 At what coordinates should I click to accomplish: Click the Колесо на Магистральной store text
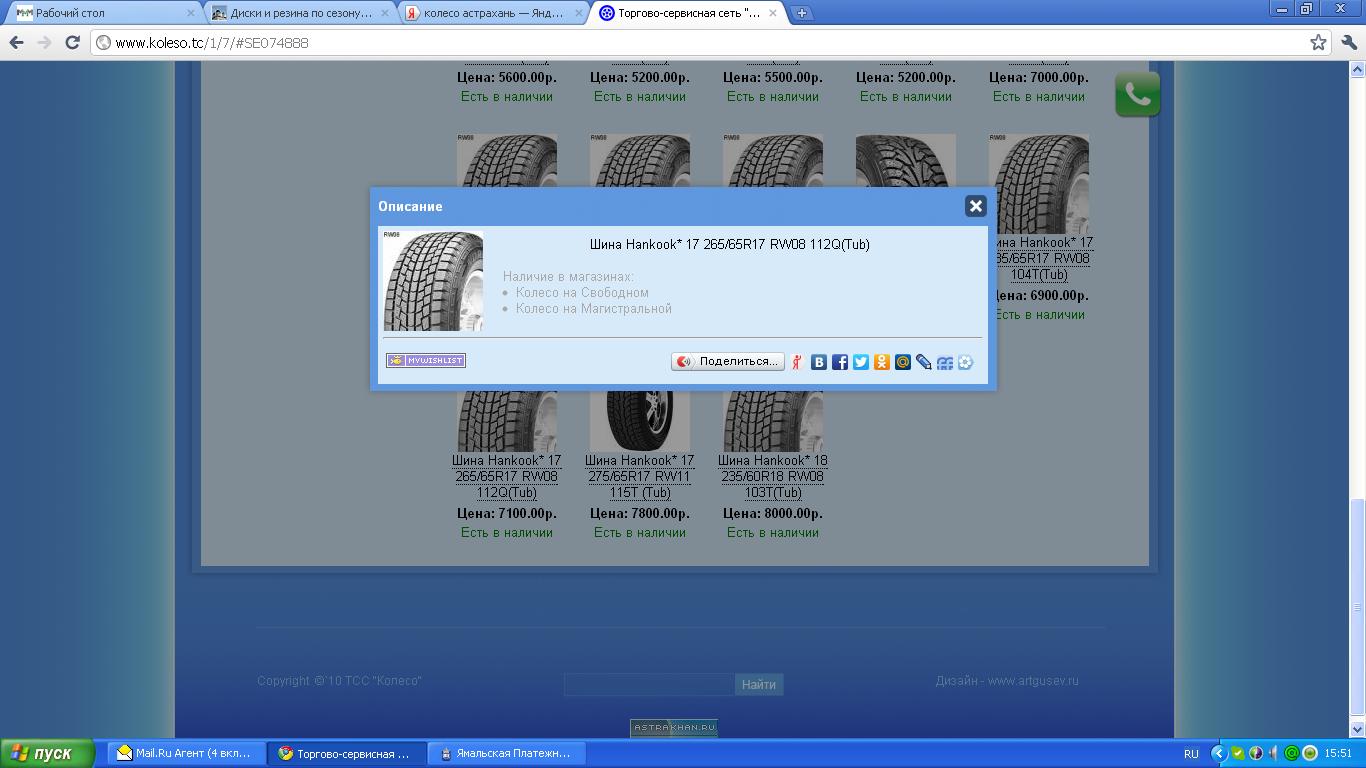594,309
